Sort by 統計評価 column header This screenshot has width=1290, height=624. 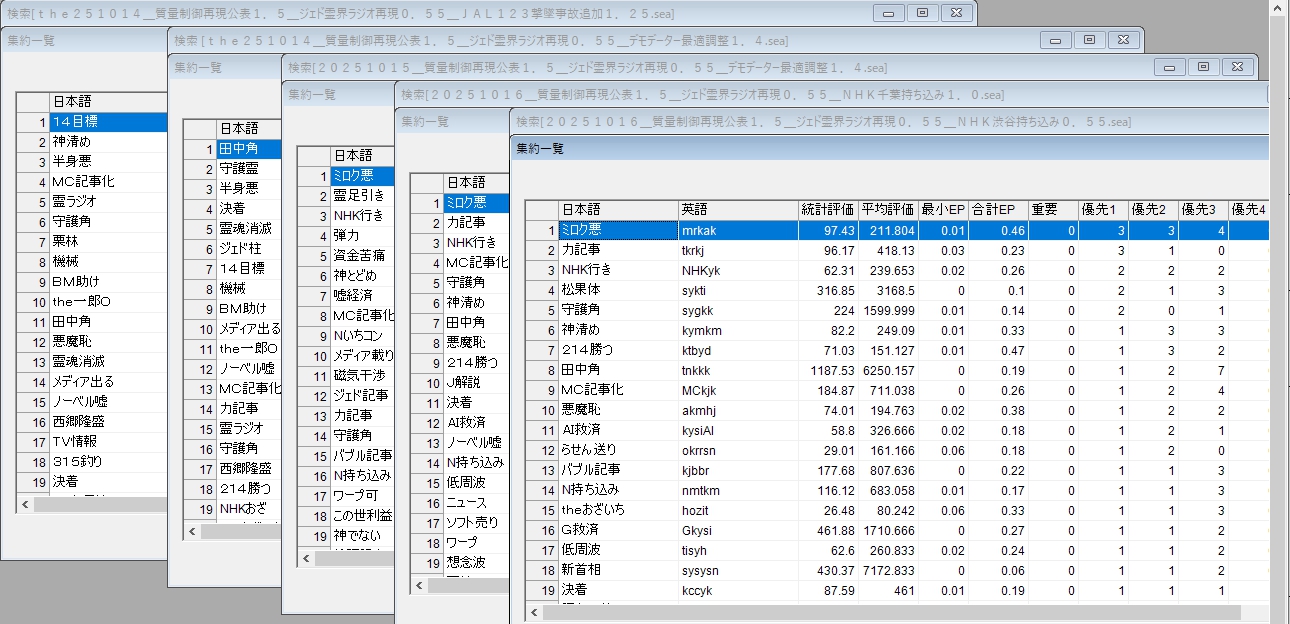(827, 210)
